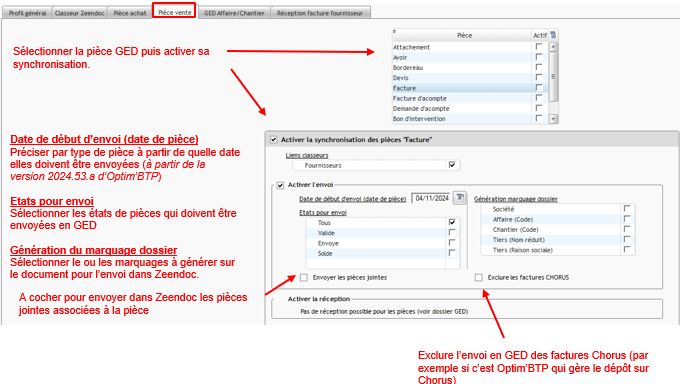Select the Pièce vente tab
680x384 pixels.
pyautogui.click(x=174, y=12)
